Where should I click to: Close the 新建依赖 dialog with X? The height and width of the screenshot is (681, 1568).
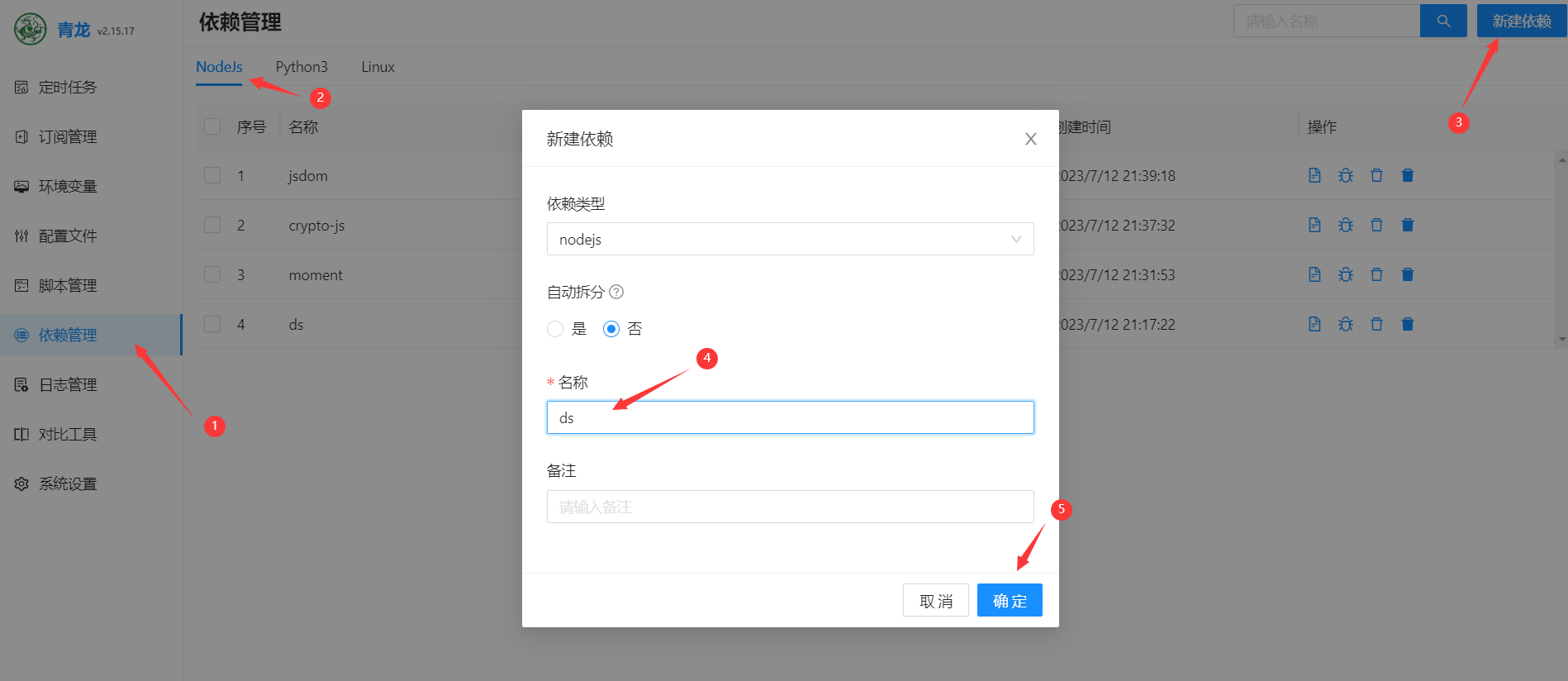[1030, 139]
